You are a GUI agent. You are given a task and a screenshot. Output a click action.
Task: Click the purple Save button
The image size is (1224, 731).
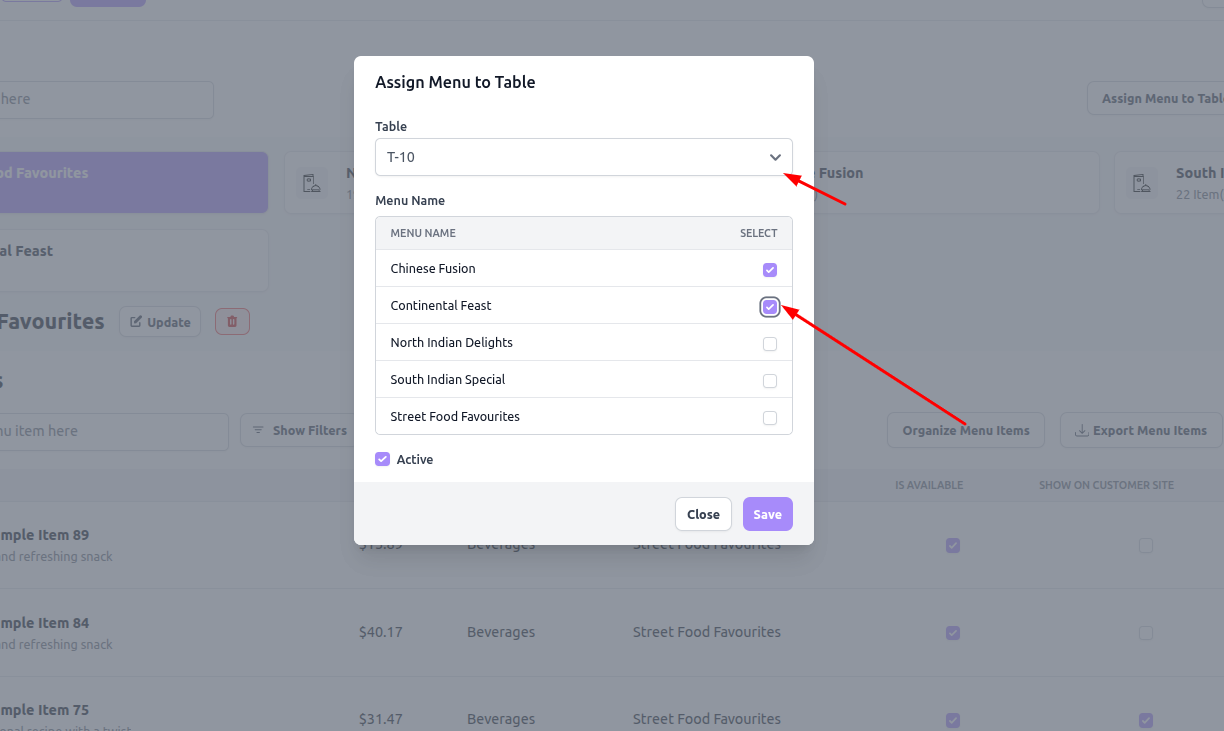pos(768,514)
